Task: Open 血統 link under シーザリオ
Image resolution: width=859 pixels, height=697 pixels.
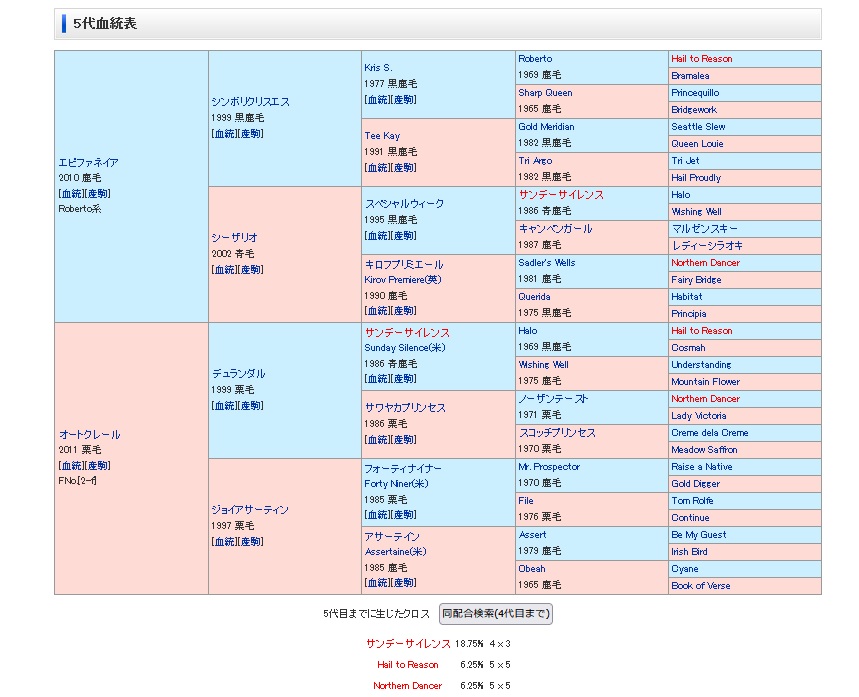Action: tap(225, 270)
